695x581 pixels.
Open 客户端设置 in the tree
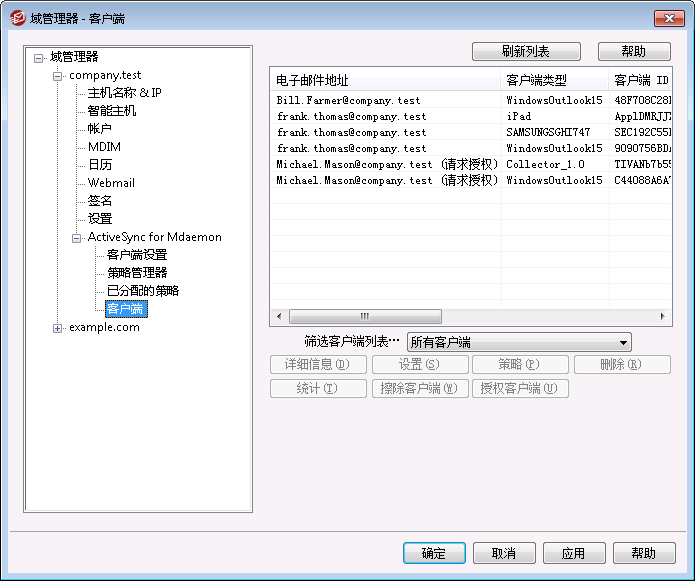tap(137, 255)
